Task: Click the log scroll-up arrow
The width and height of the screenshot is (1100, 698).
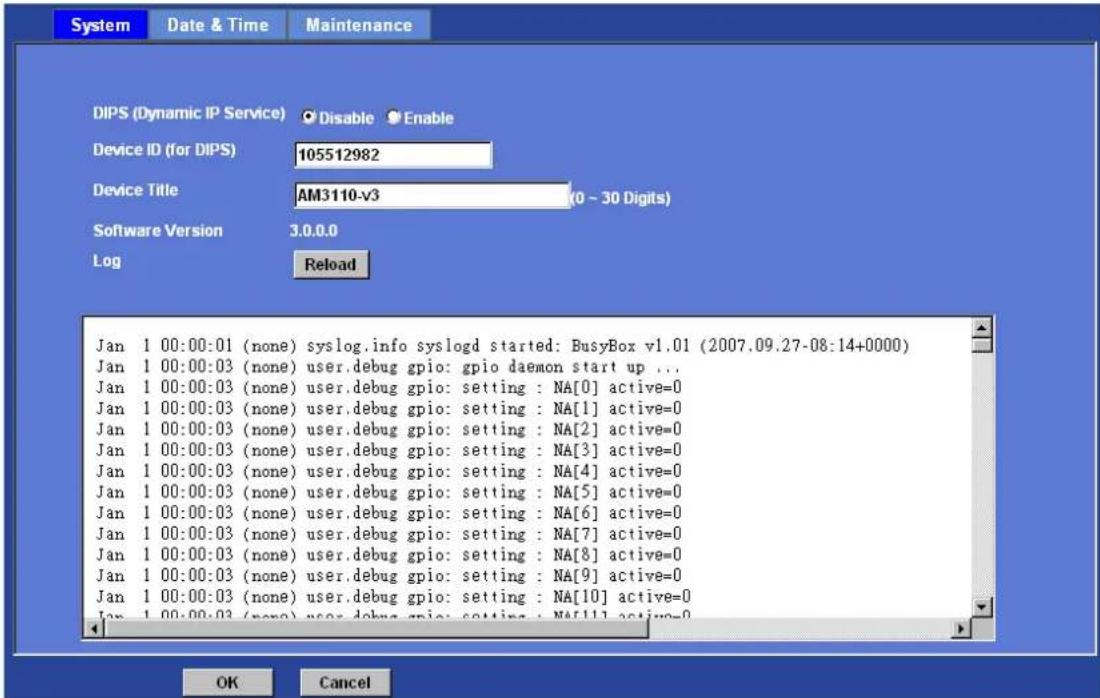Action: (x=982, y=328)
